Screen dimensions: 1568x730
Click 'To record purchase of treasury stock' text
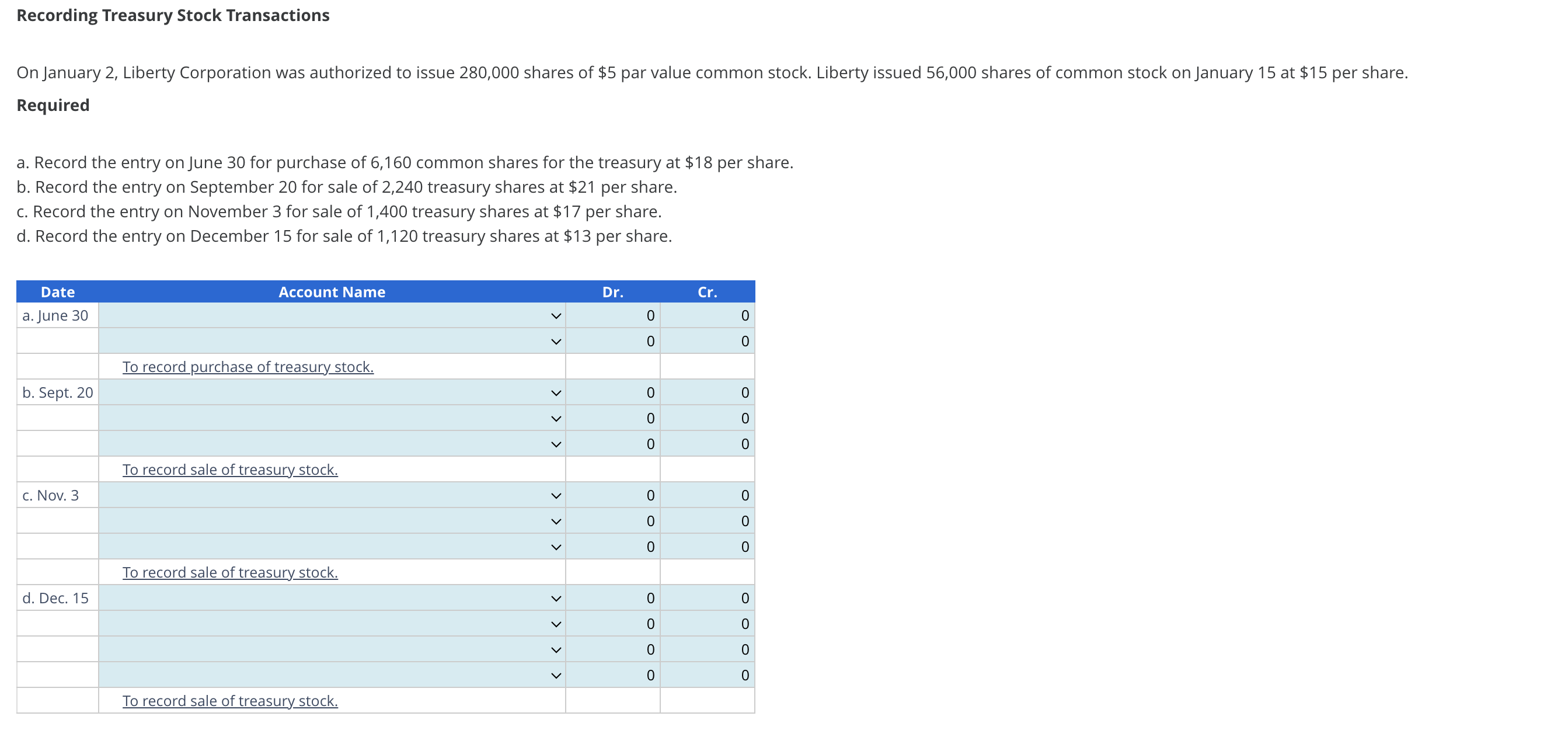pyautogui.click(x=248, y=367)
